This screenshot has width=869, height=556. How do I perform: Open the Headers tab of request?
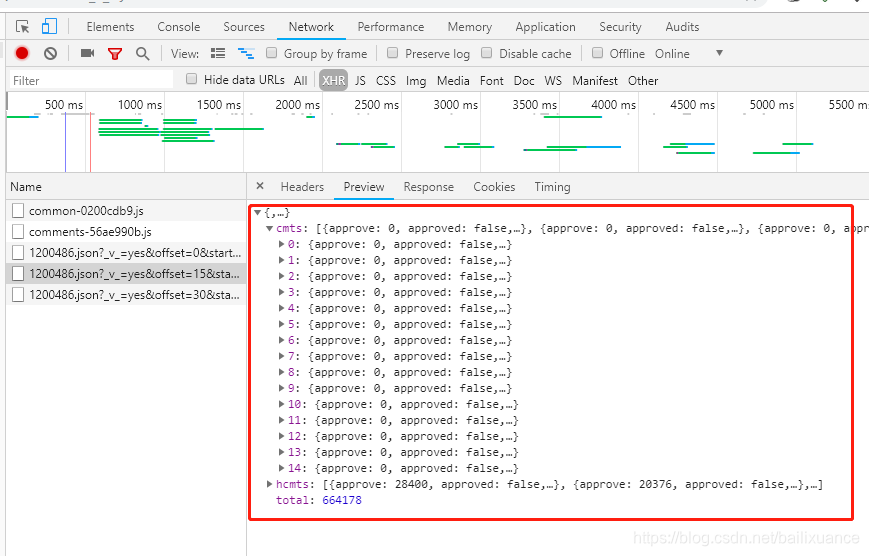pyautogui.click(x=302, y=187)
